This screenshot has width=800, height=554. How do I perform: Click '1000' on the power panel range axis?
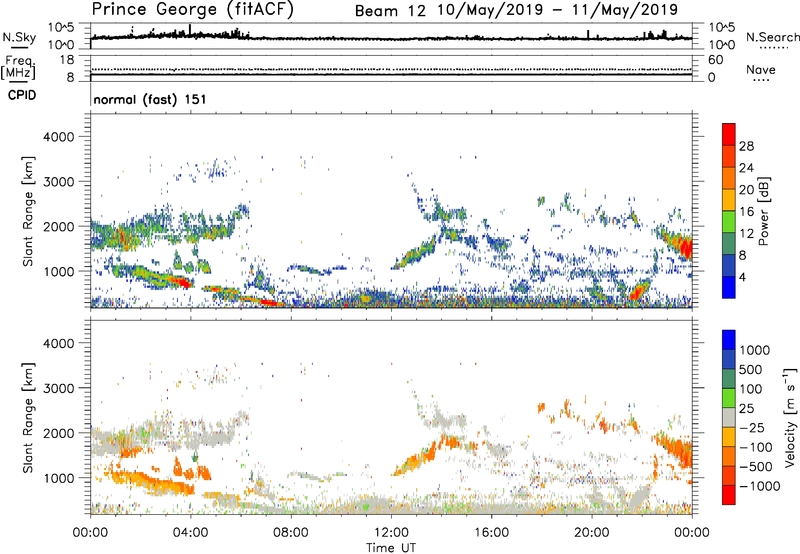coord(59,271)
